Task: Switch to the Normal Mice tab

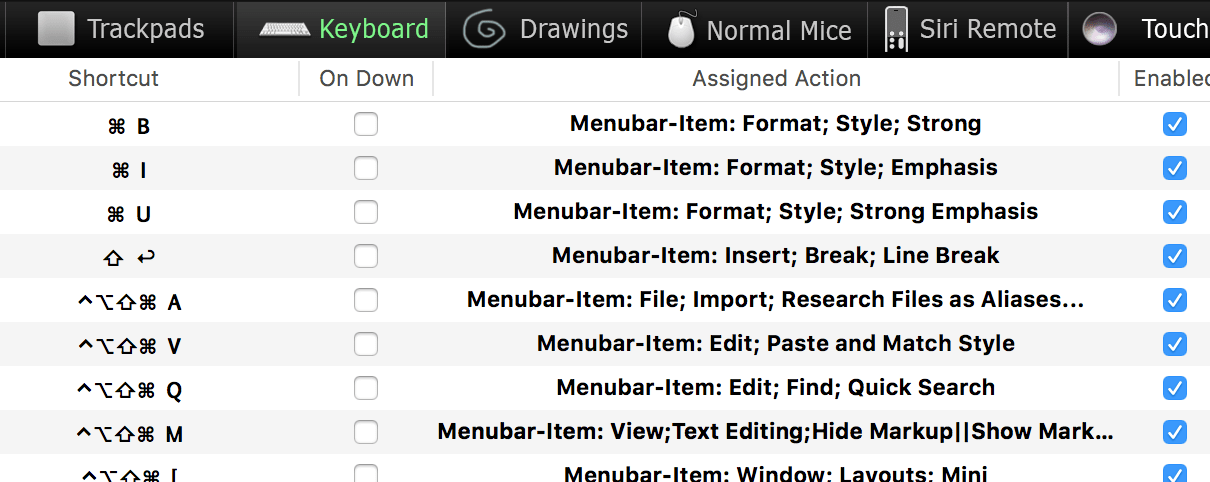Action: [778, 31]
